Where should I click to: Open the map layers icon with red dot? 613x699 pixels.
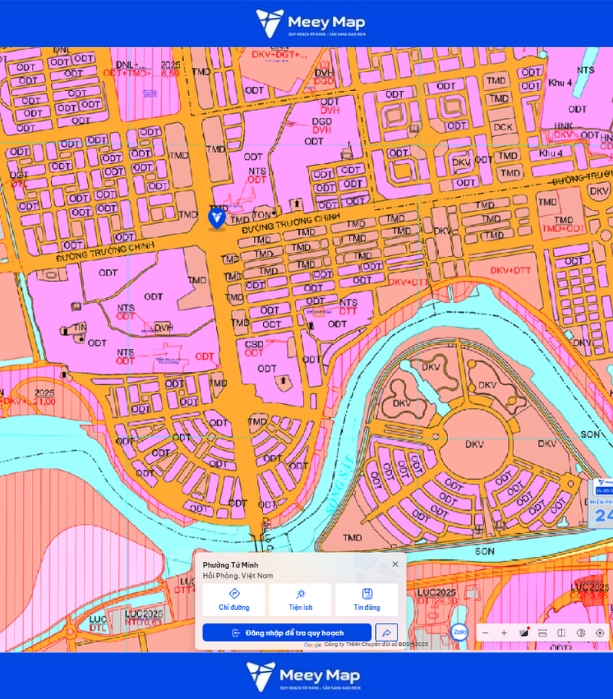point(524,632)
